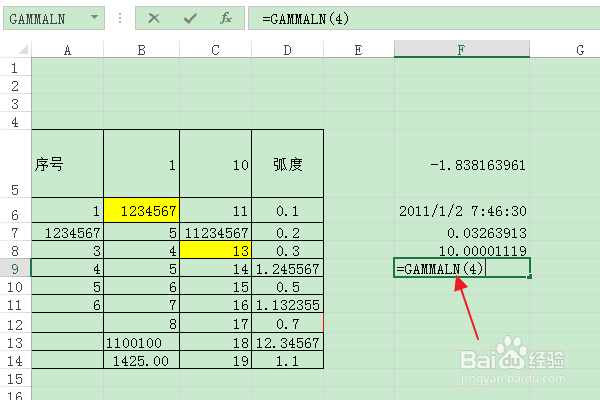Confirm the formula with checkmark icon

click(x=190, y=18)
